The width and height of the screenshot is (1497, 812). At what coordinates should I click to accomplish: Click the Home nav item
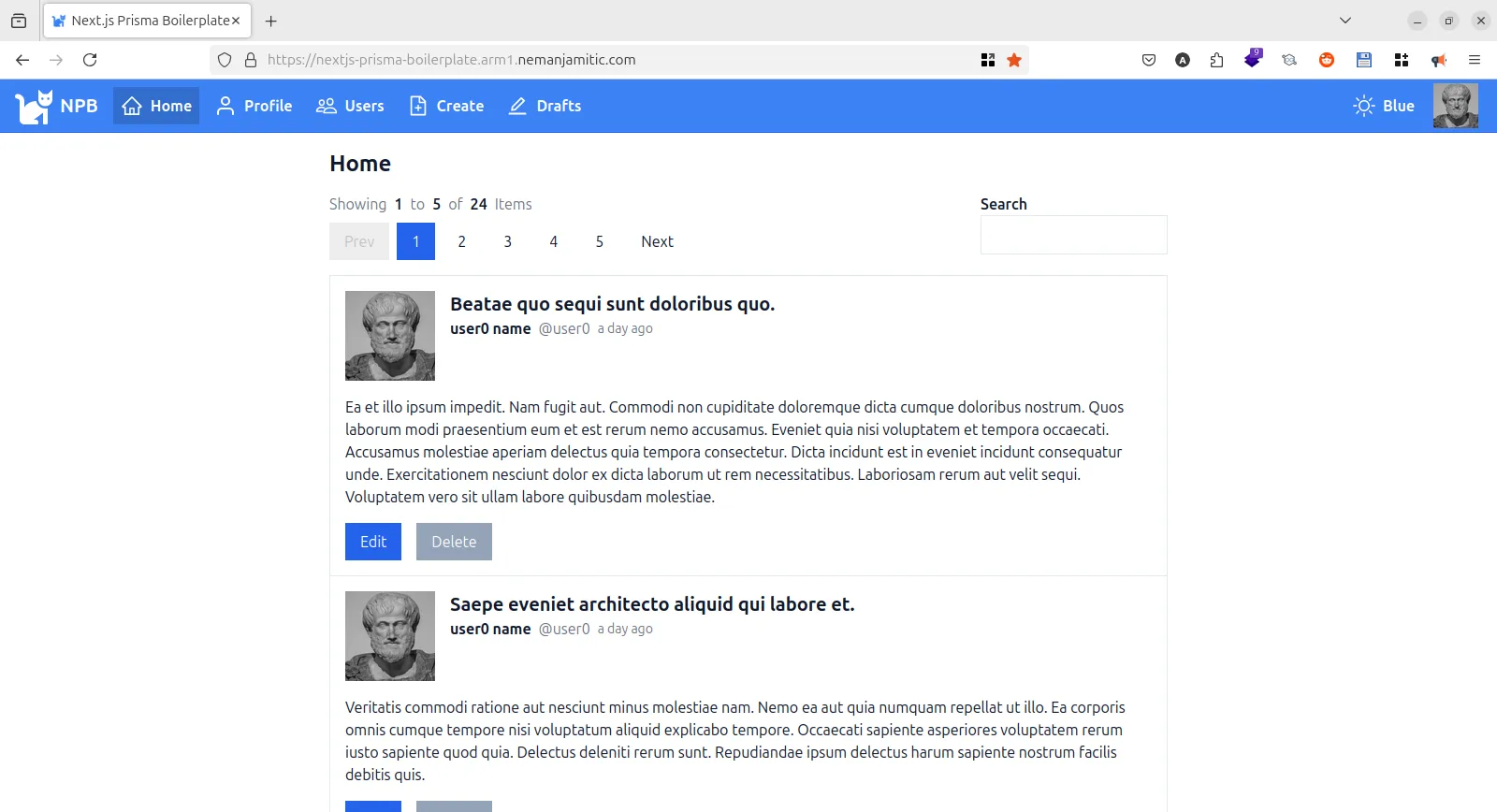157,106
